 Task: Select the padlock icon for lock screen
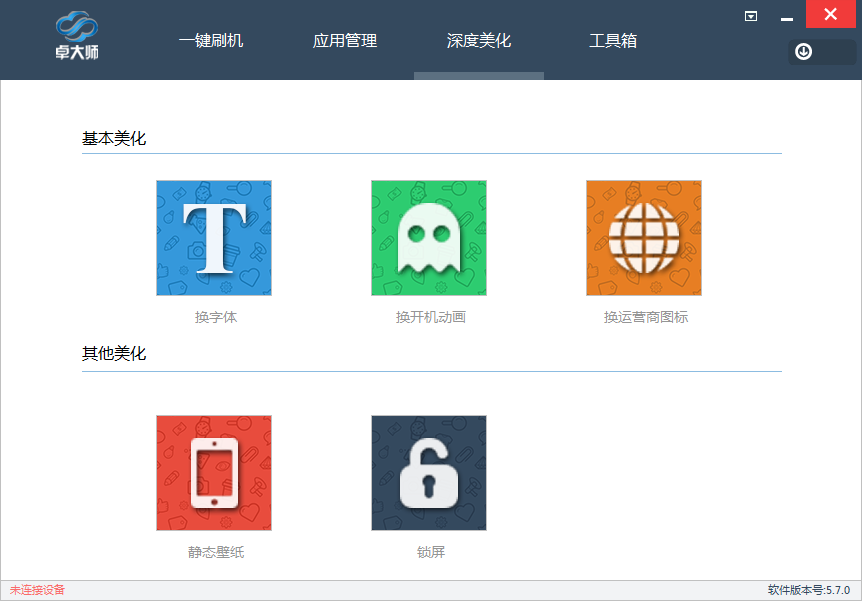pos(428,472)
